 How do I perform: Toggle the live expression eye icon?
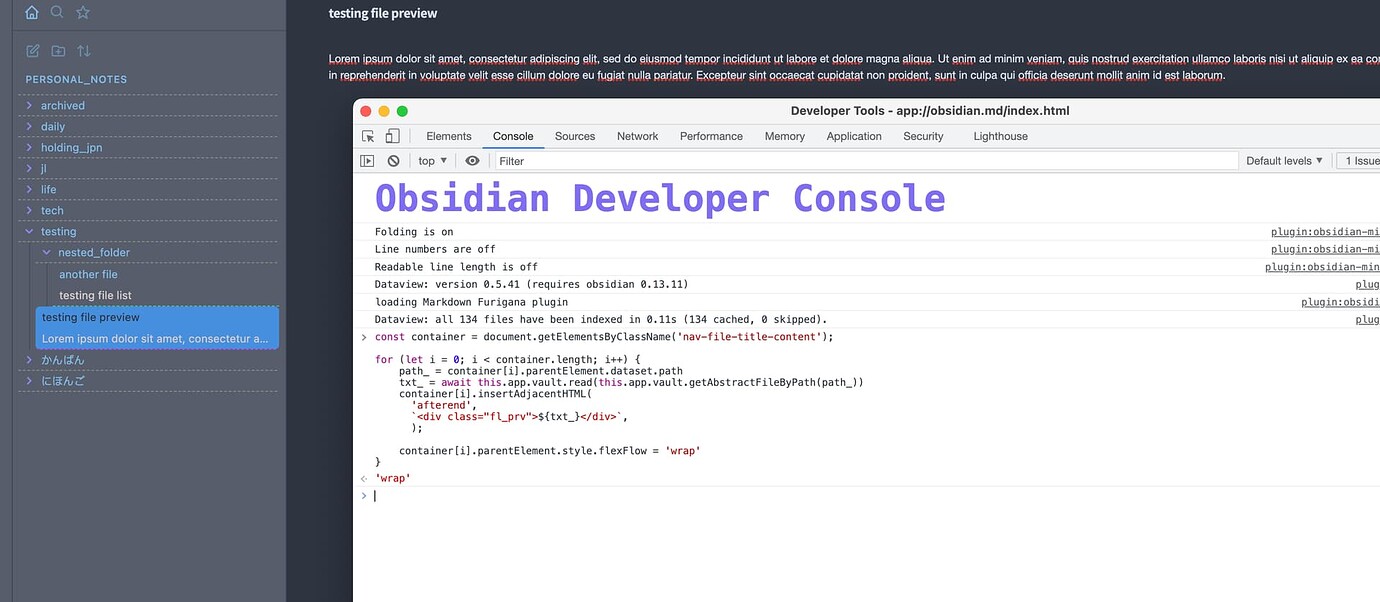(x=472, y=161)
